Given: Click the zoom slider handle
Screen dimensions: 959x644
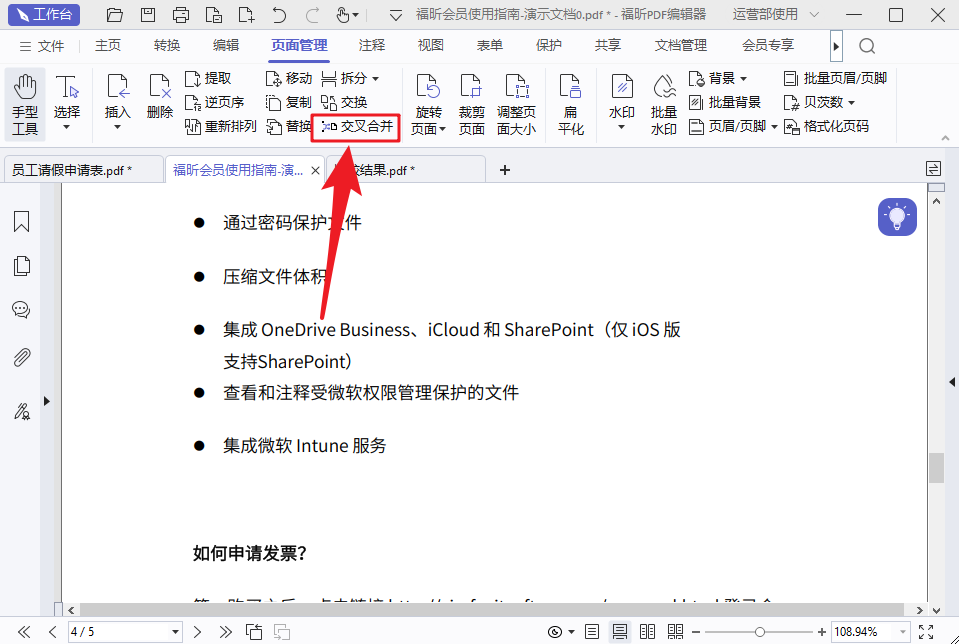Looking at the screenshot, I should [760, 632].
